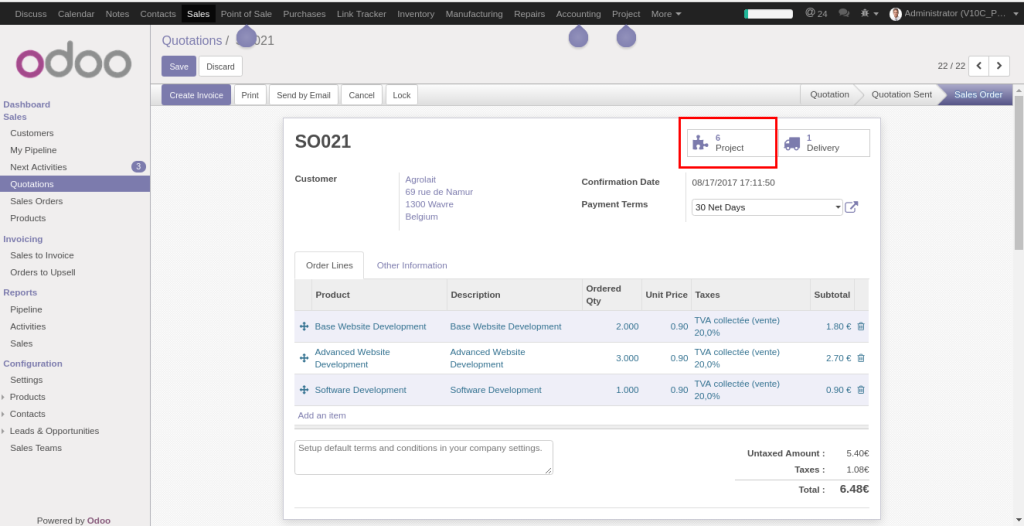Delete the Base Website Development order line

(861, 327)
